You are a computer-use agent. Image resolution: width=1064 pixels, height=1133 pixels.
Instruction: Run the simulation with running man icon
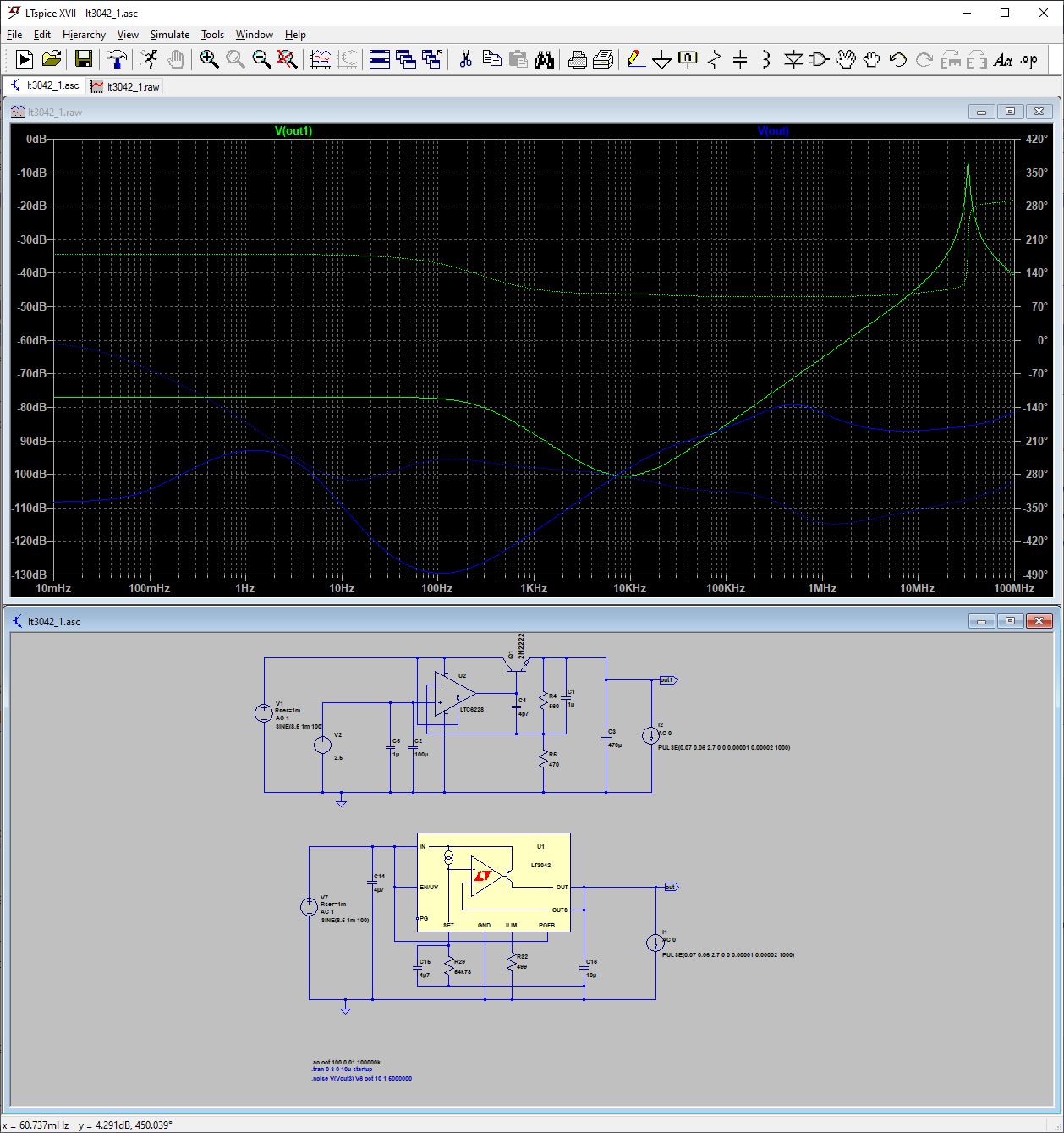tap(149, 59)
